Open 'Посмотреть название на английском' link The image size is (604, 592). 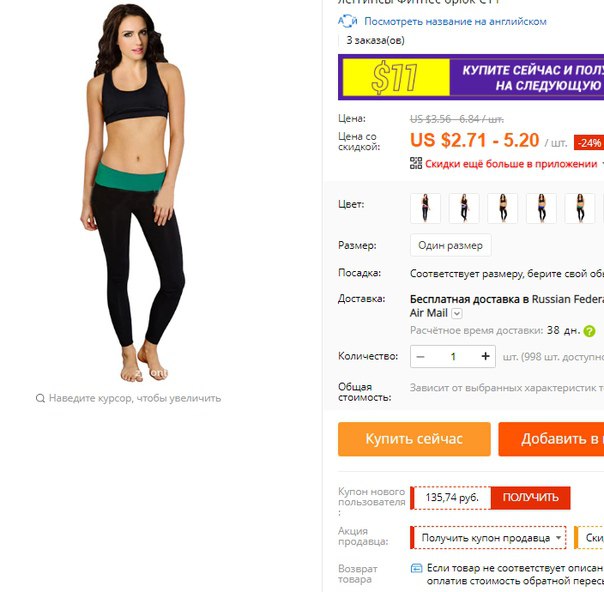coord(455,22)
